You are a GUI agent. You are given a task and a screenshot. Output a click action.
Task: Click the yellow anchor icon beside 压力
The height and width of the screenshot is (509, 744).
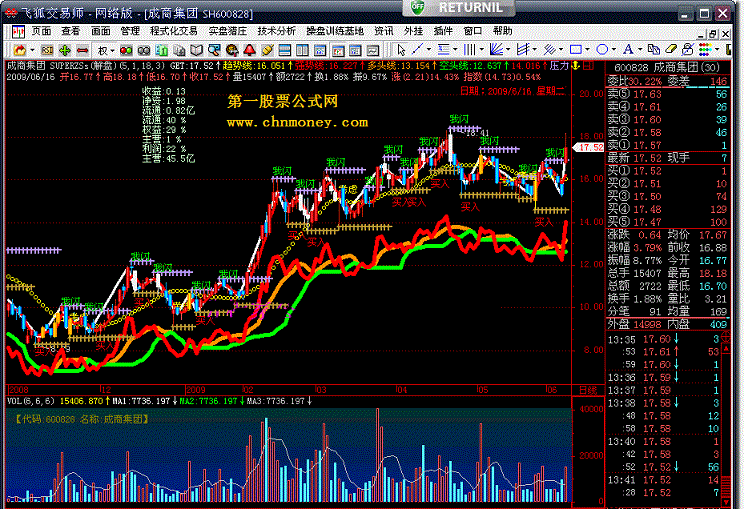(576, 65)
